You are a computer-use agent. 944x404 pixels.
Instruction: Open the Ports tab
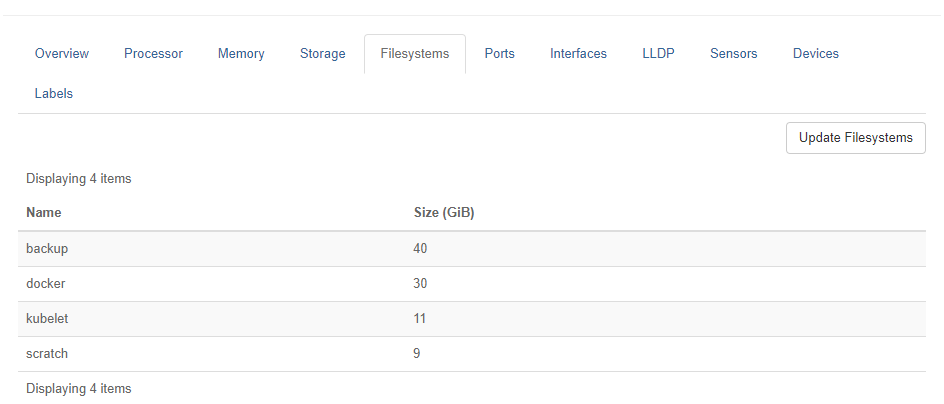point(499,54)
